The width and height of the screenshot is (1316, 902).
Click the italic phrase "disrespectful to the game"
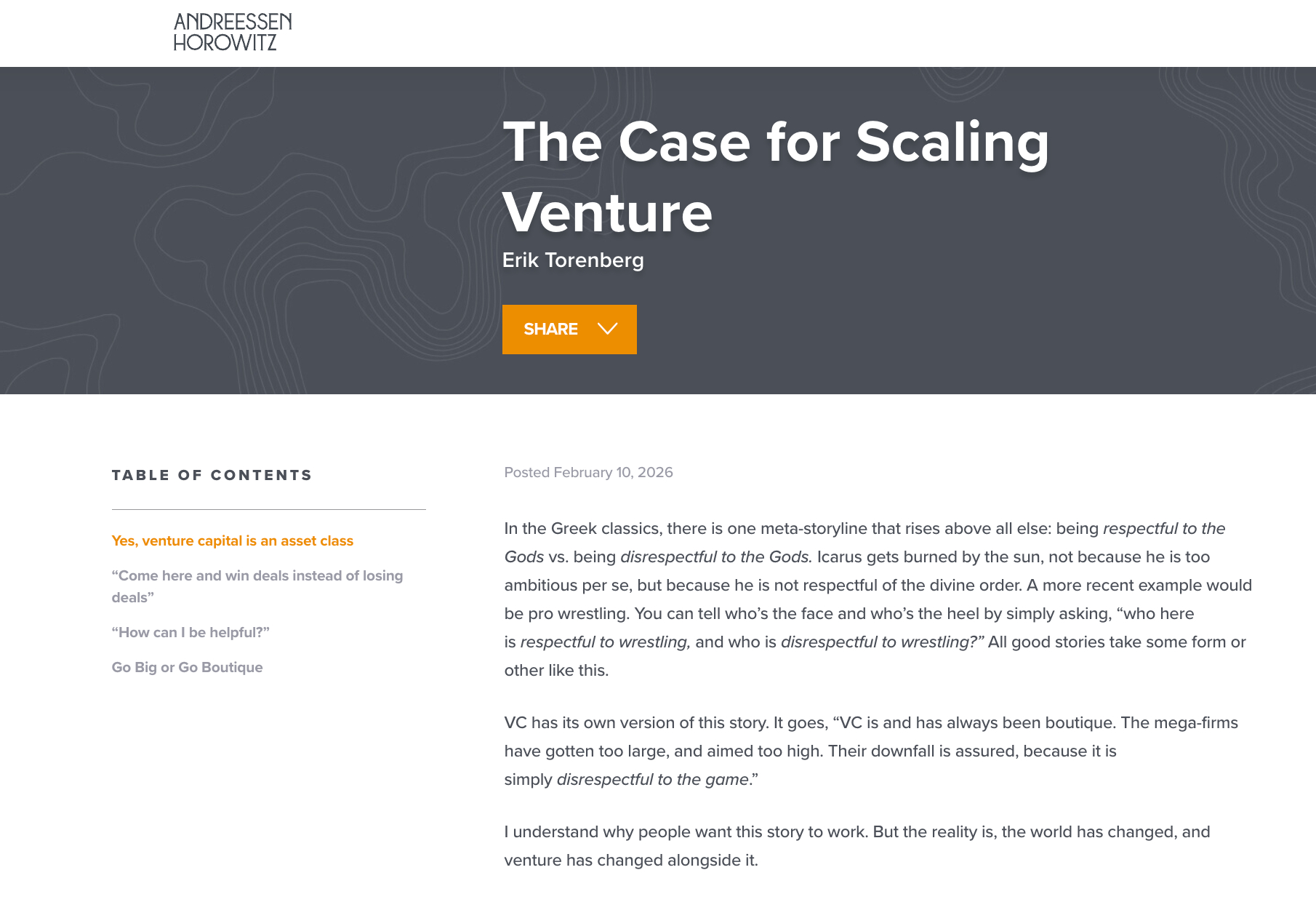[x=652, y=779]
